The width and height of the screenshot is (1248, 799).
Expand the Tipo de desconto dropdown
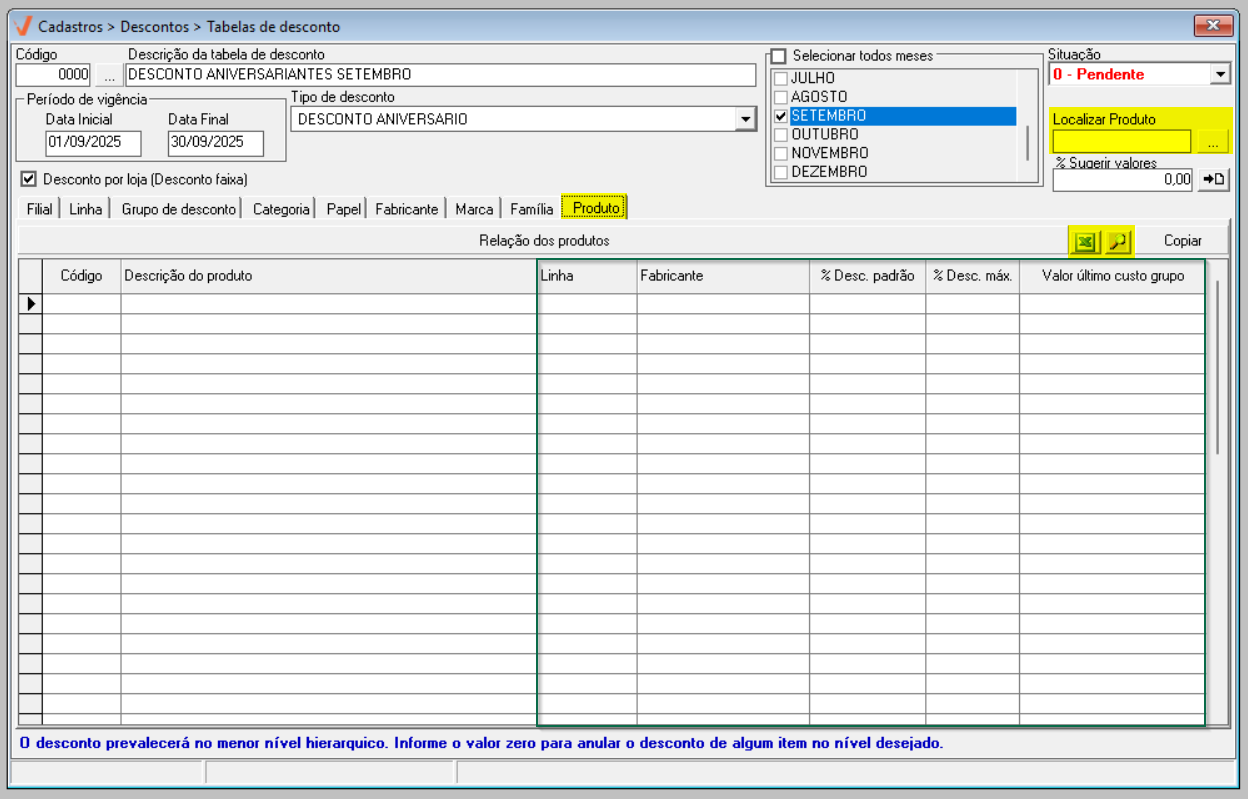point(744,120)
